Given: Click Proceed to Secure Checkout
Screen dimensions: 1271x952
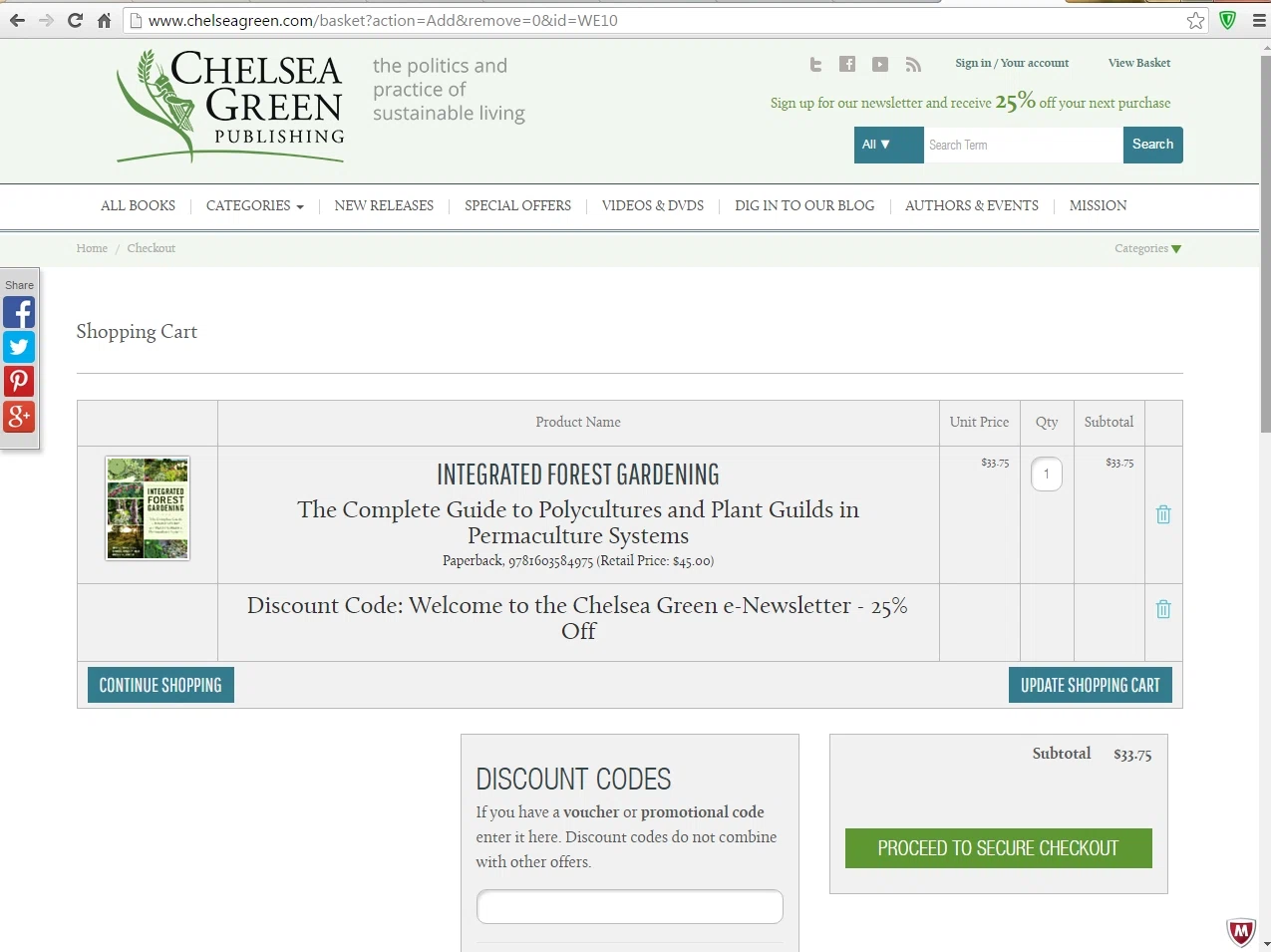Looking at the screenshot, I should (999, 848).
